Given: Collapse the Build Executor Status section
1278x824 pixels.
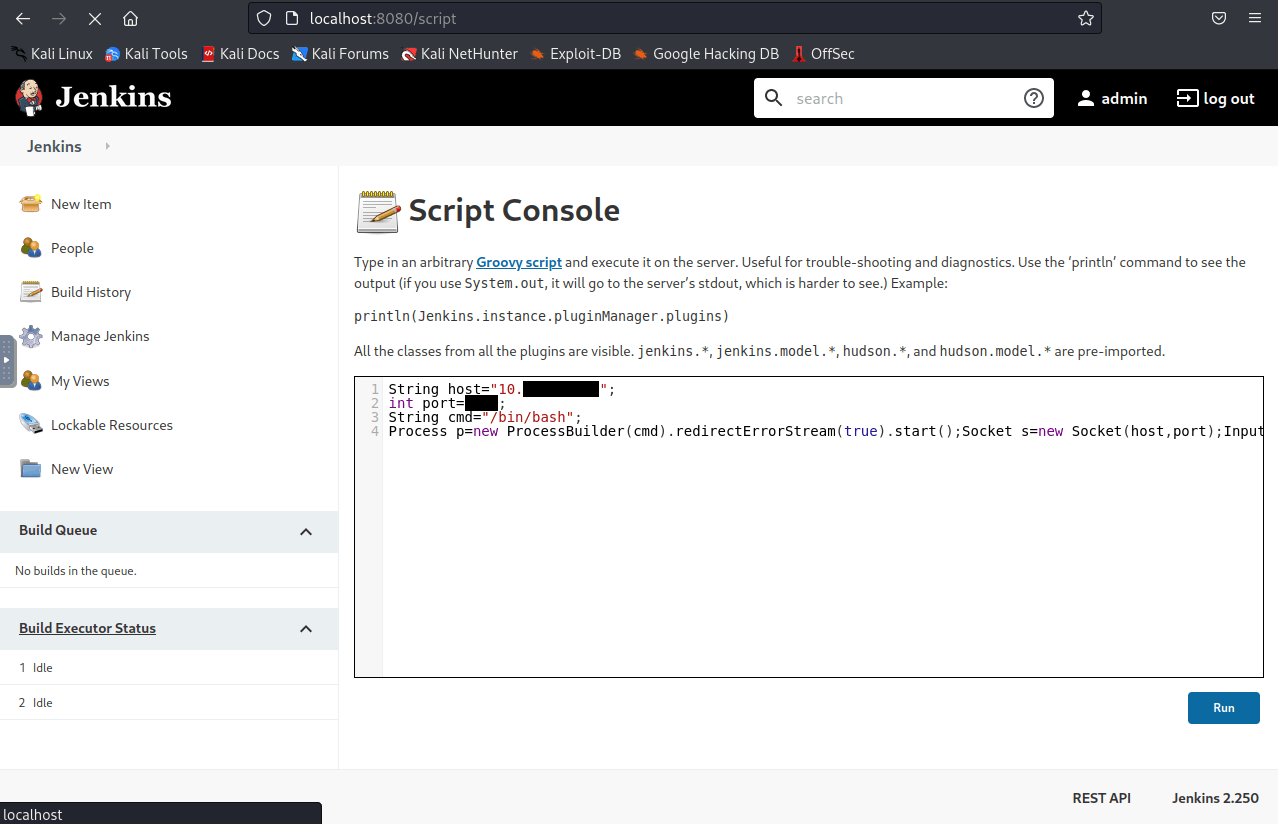Looking at the screenshot, I should tap(306, 629).
